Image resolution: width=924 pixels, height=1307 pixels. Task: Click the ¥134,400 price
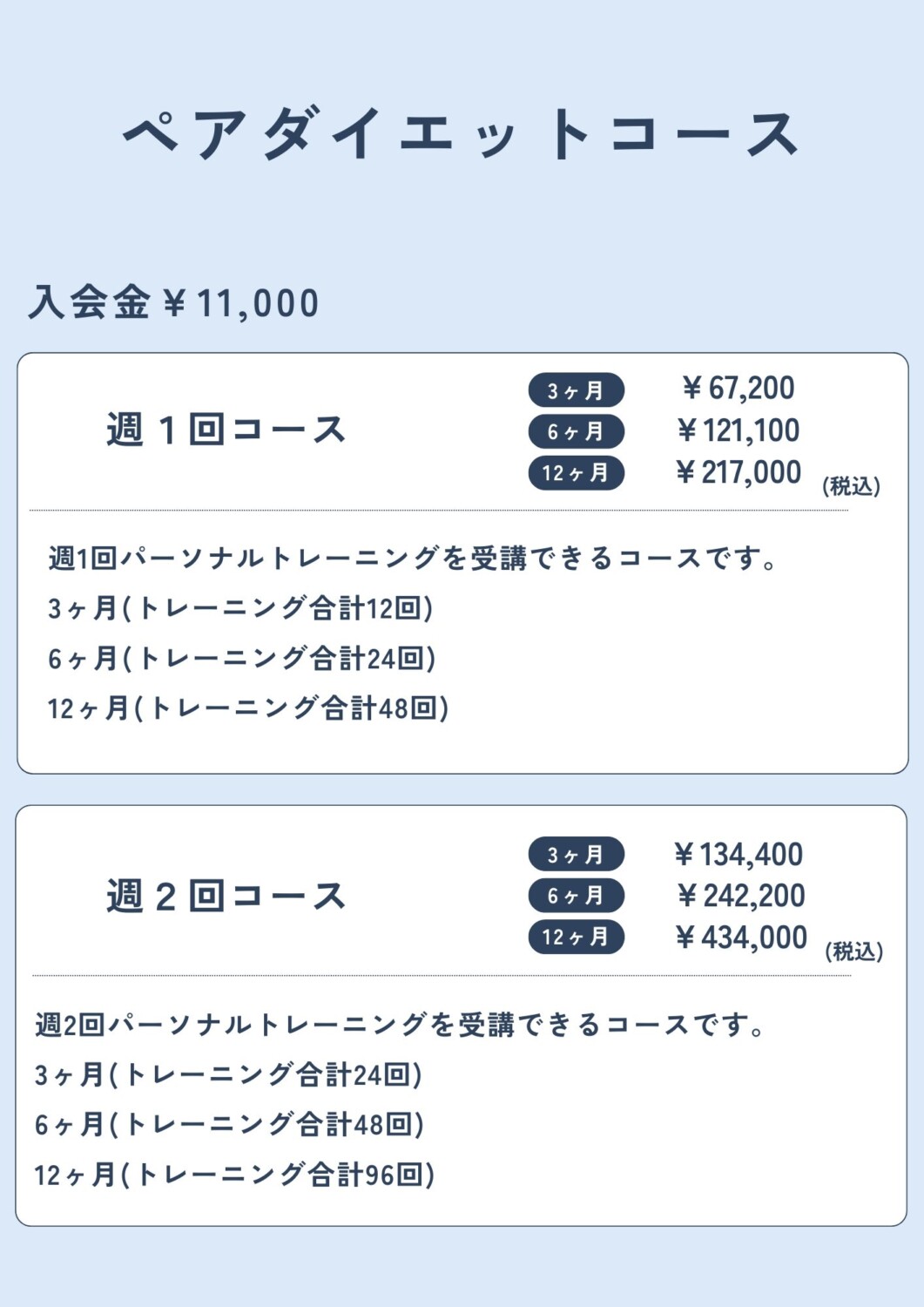pyautogui.click(x=739, y=855)
